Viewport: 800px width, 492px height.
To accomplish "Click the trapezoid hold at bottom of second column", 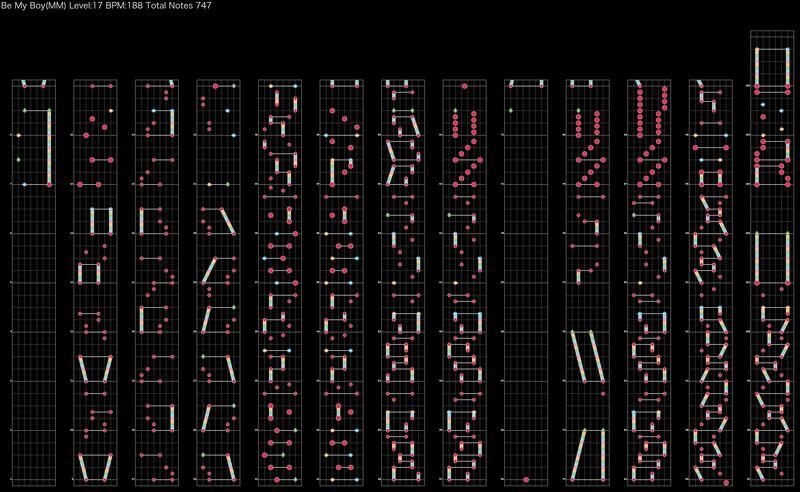I will pos(94,466).
